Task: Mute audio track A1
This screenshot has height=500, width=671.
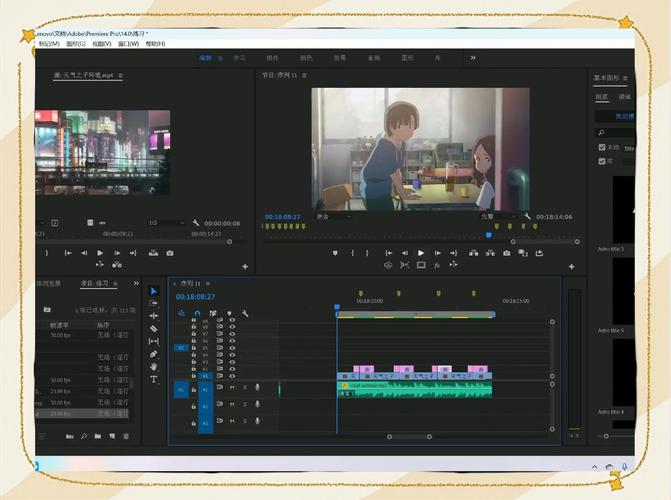Action: (x=232, y=387)
